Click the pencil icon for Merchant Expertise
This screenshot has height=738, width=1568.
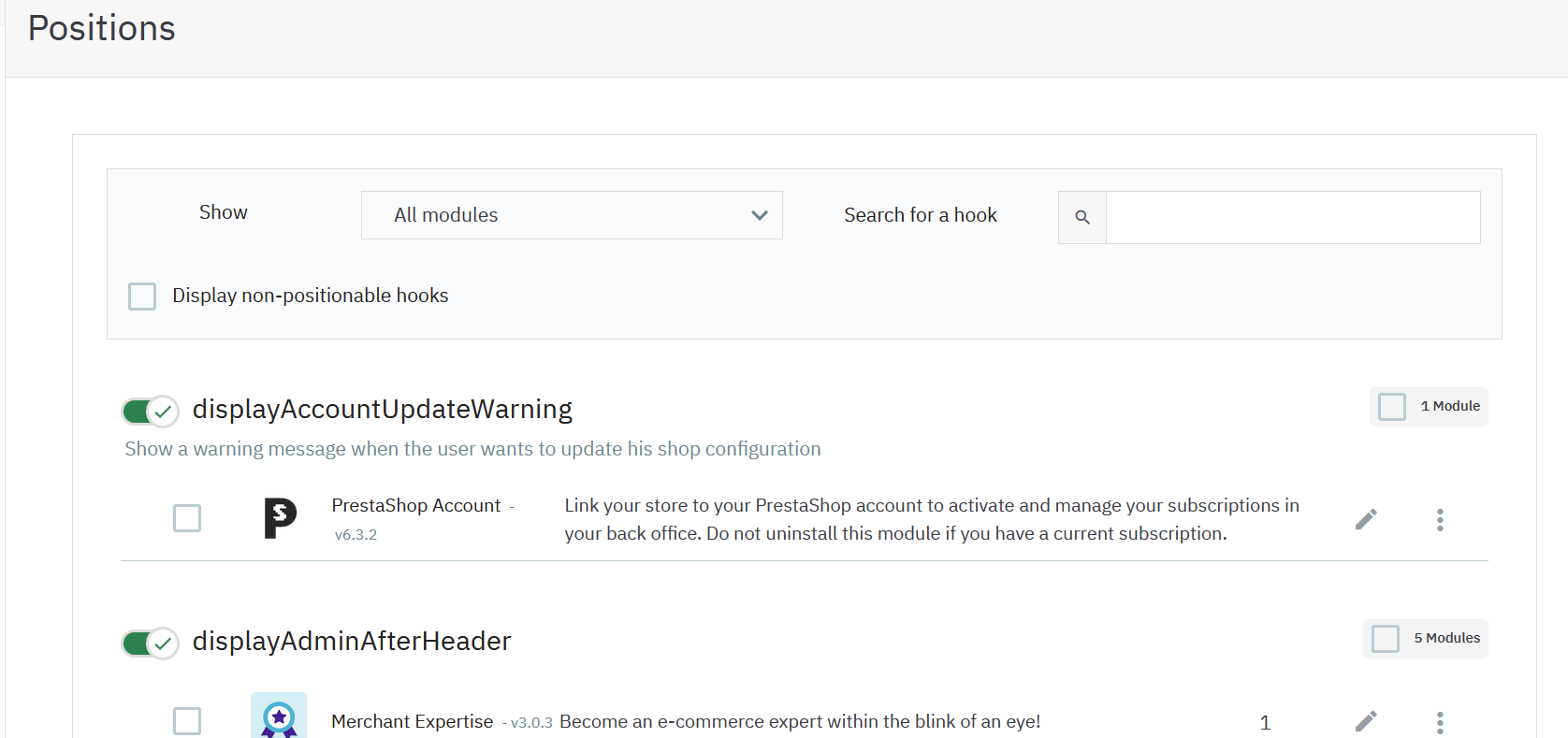tap(1366, 720)
